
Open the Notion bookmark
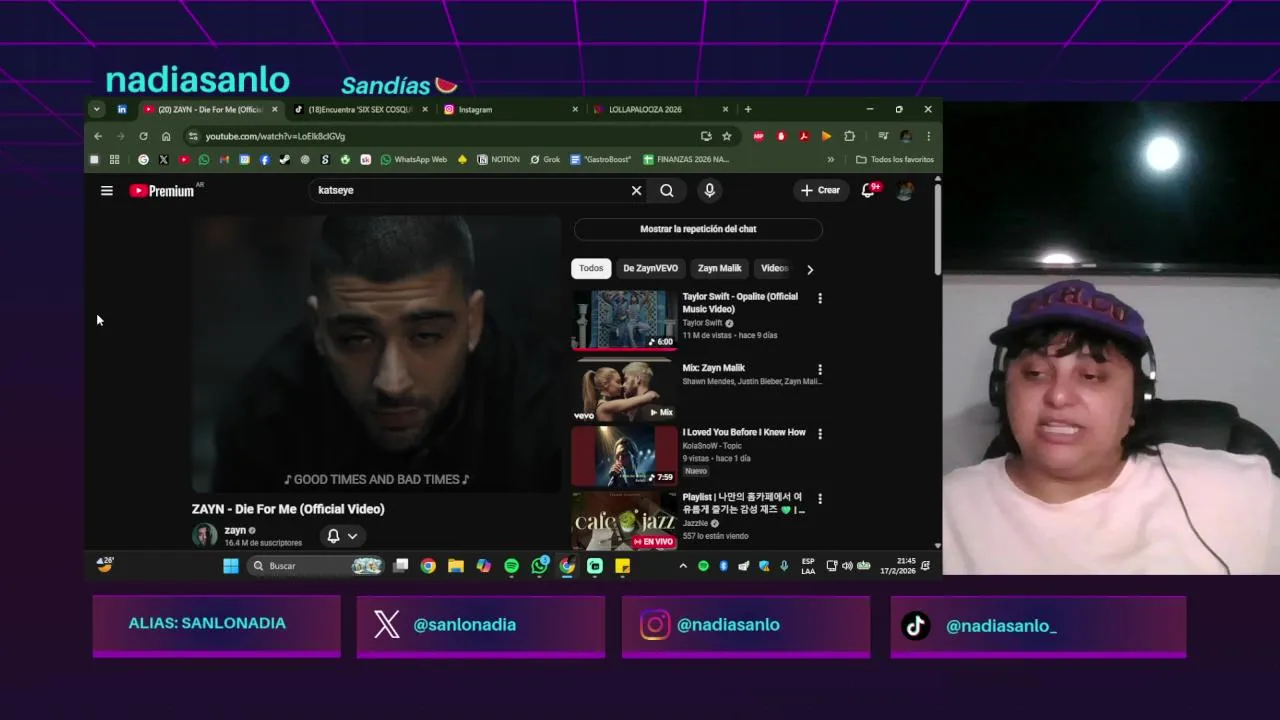[x=498, y=159]
